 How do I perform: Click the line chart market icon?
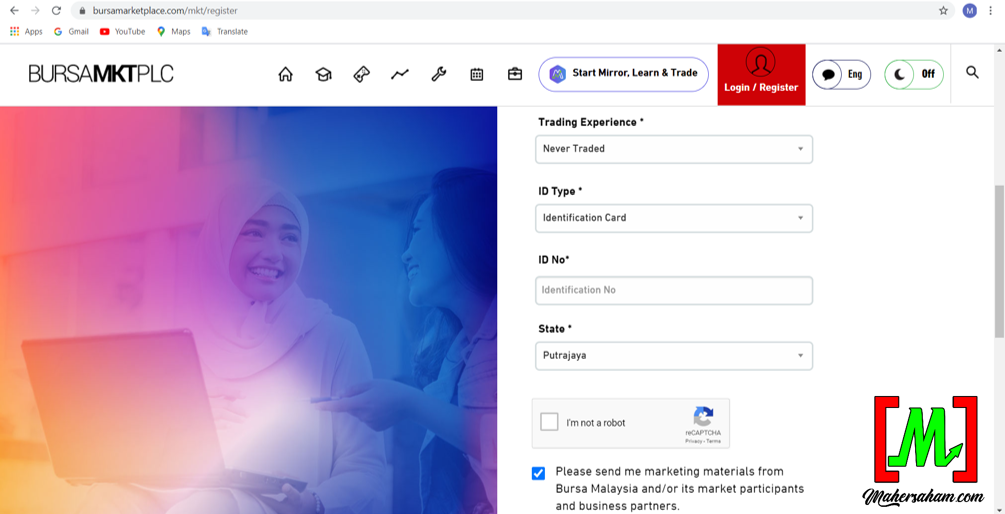tap(400, 74)
